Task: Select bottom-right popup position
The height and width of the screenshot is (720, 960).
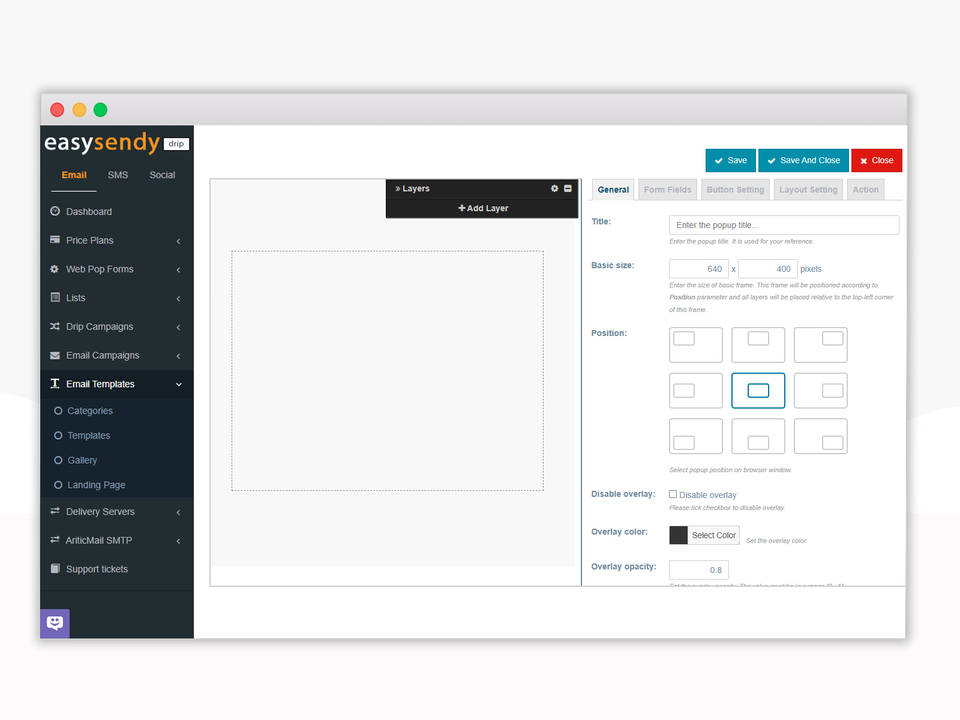Action: (x=820, y=436)
